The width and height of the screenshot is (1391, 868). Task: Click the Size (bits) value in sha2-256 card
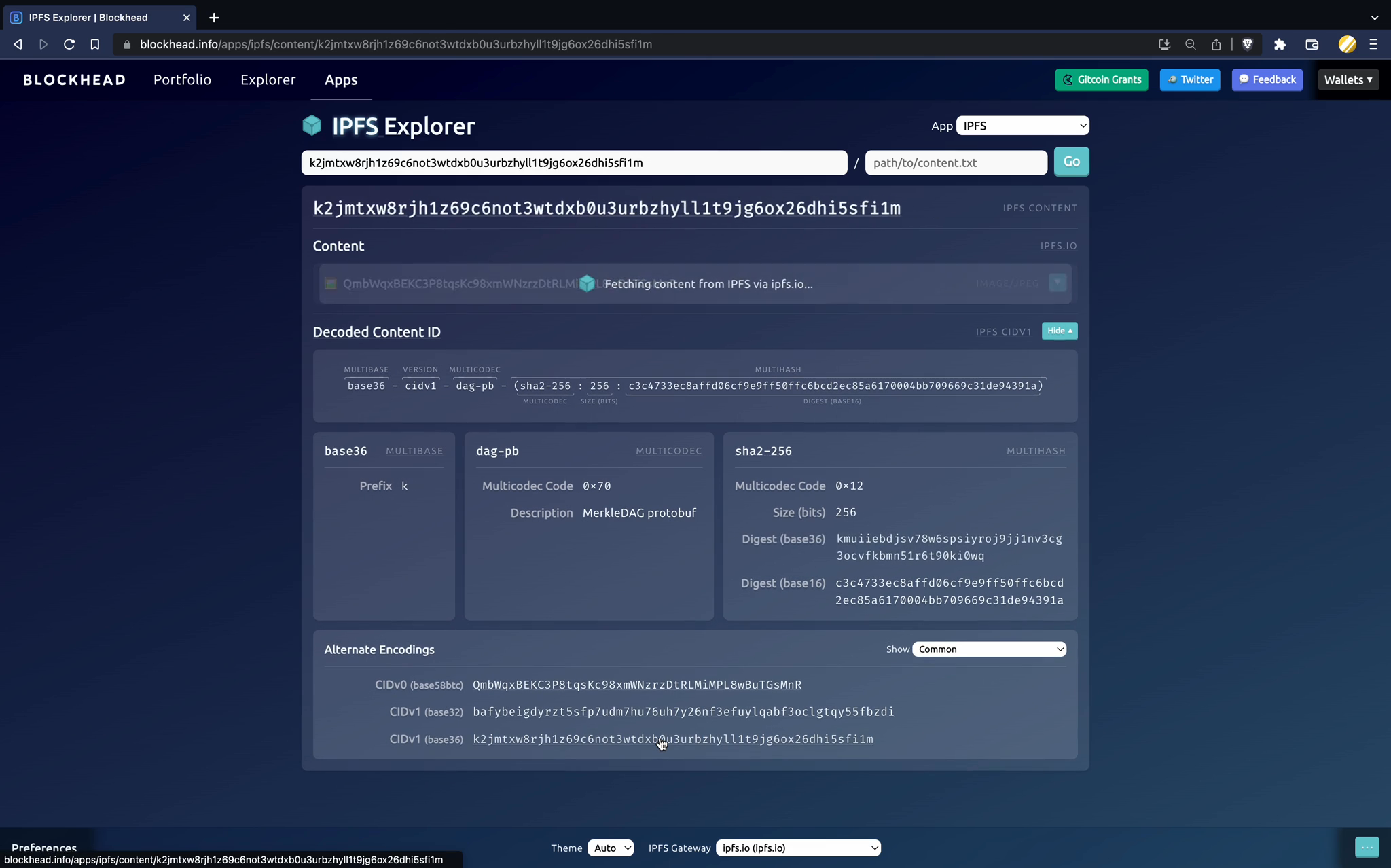point(846,512)
